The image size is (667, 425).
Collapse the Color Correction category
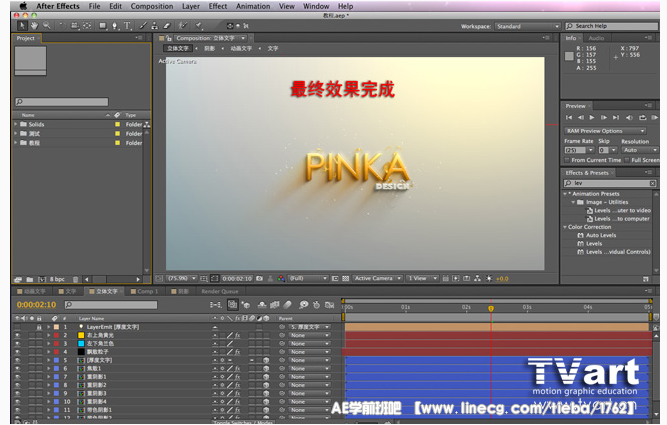click(x=565, y=227)
